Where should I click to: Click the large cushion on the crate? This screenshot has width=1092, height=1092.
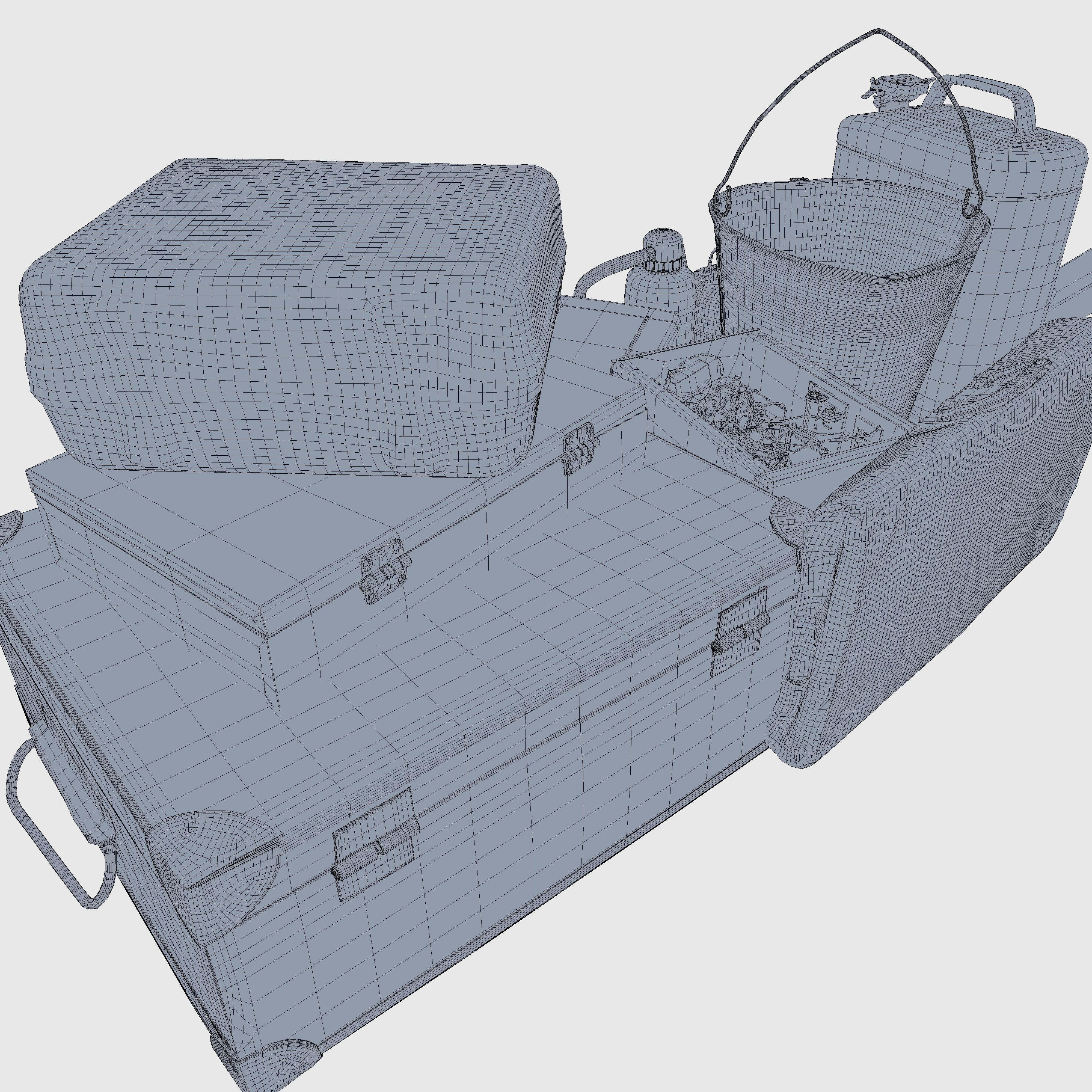[x=294, y=316]
